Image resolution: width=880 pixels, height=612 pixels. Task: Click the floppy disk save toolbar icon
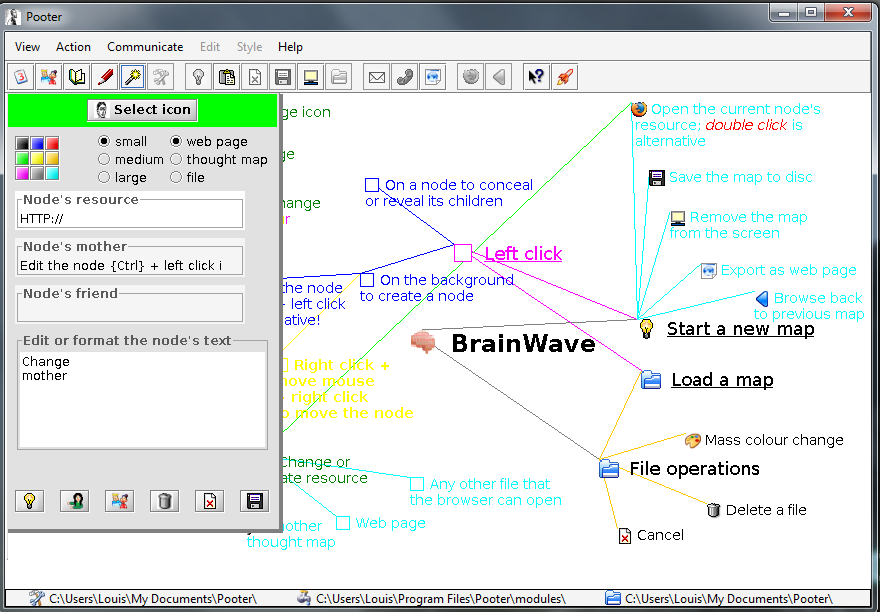tap(283, 77)
